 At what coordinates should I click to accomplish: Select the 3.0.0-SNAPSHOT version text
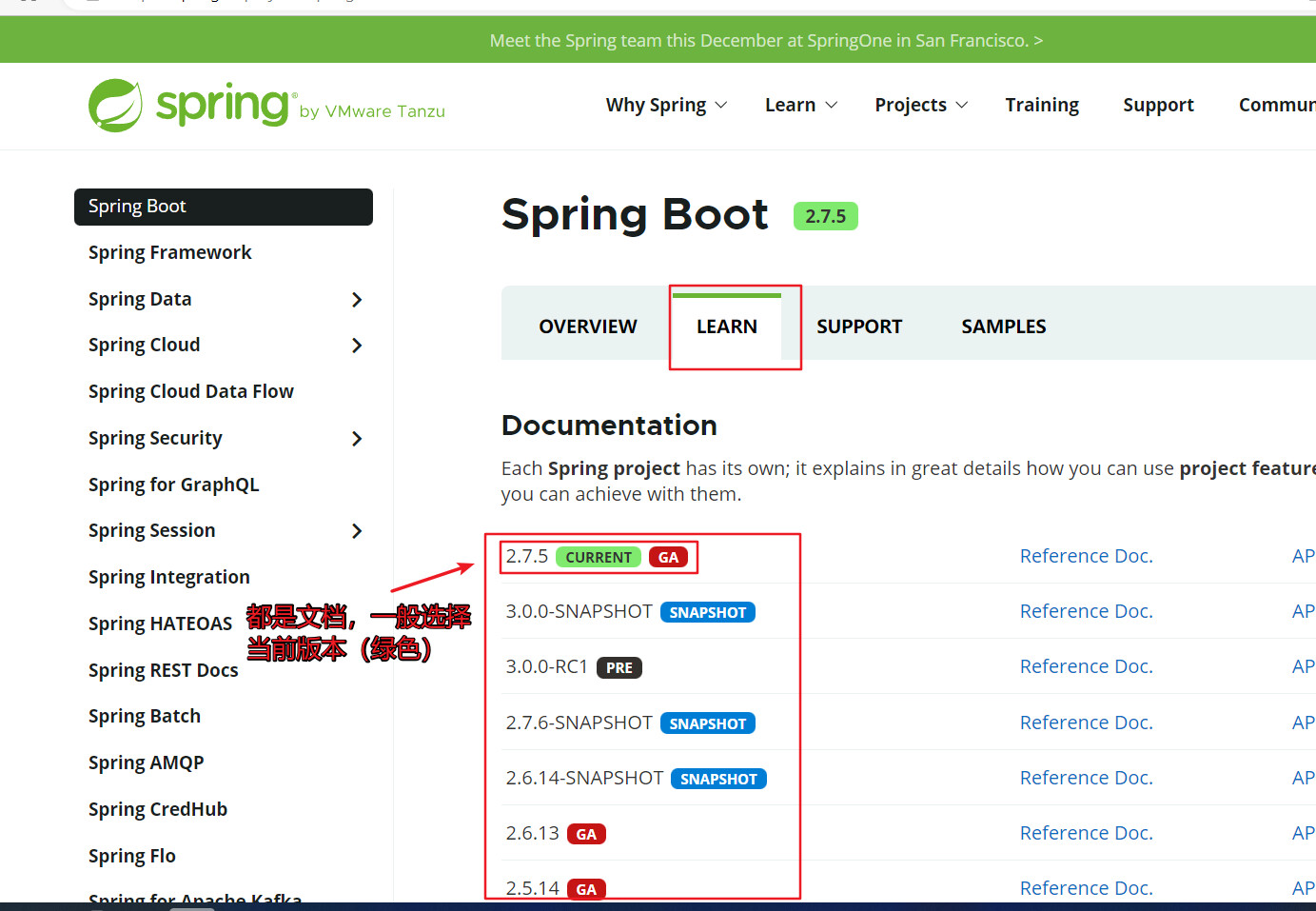[x=579, y=611]
